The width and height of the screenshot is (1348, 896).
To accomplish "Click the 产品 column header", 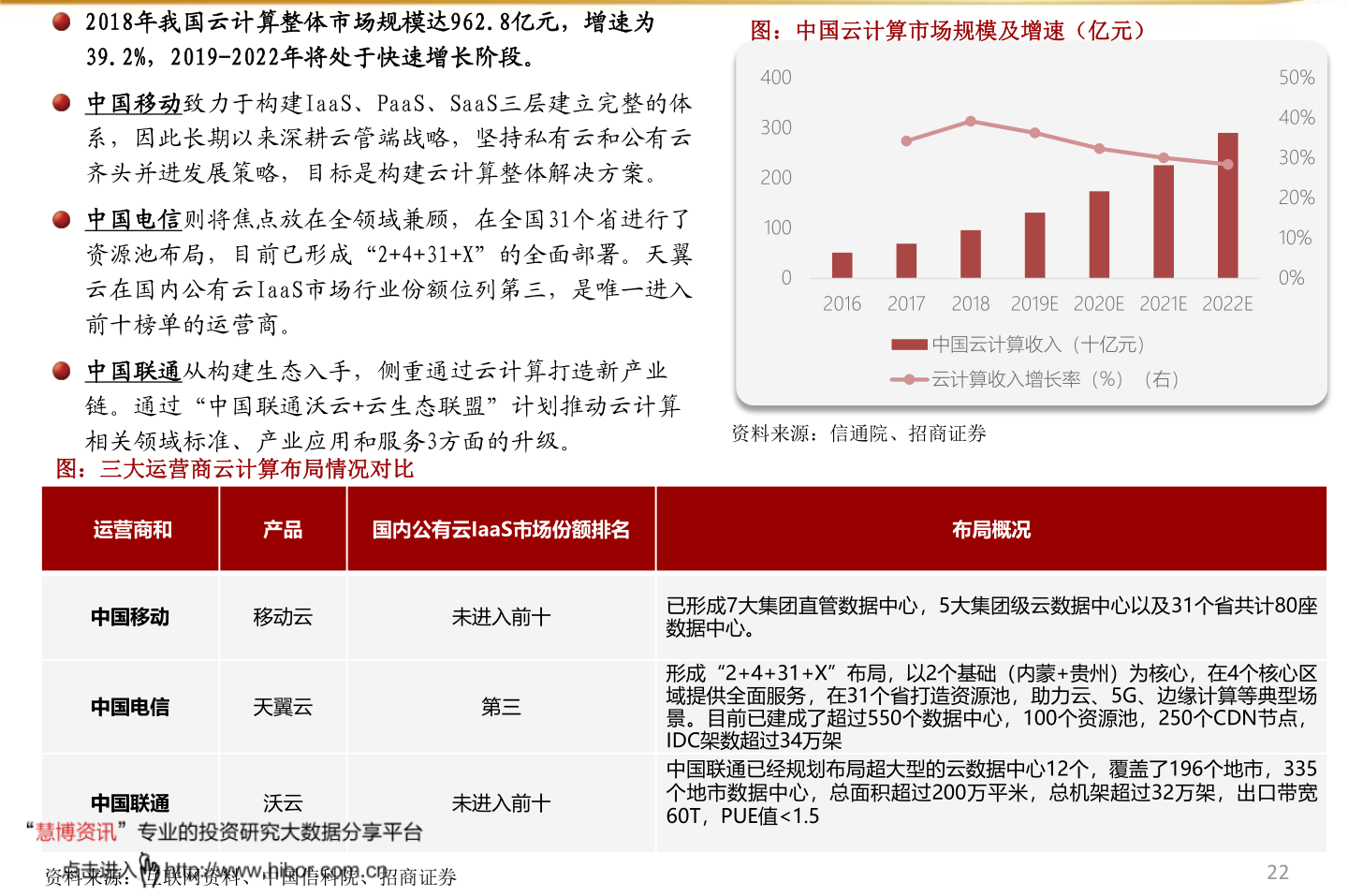I will click(283, 530).
